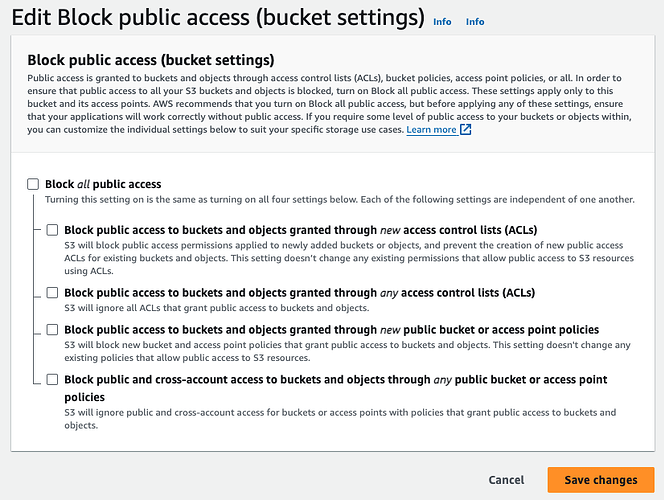Click the label about cross-account access policies
Image resolution: width=664 pixels, height=500 pixels.
tap(336, 388)
